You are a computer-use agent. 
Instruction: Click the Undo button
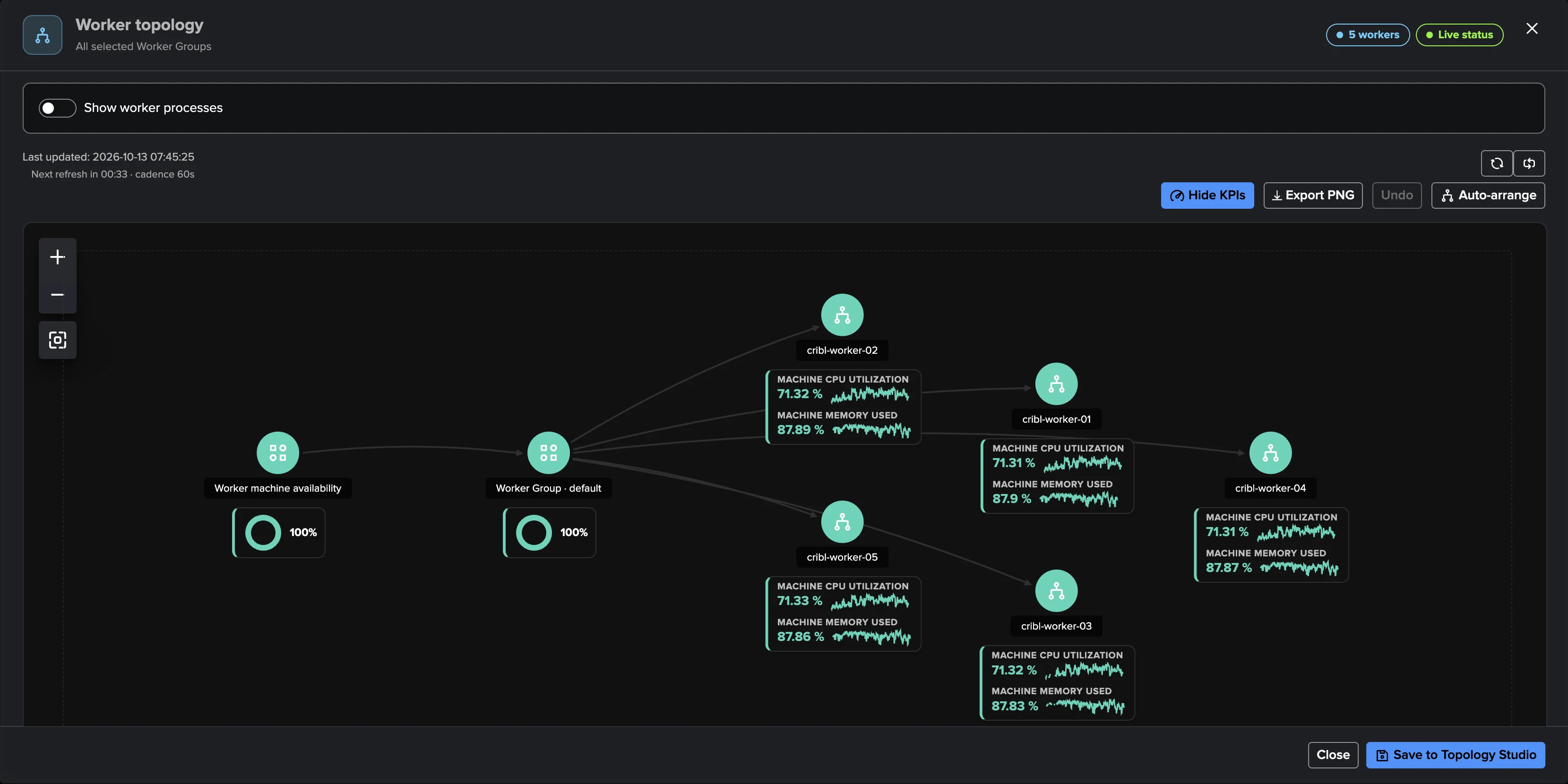pyautogui.click(x=1397, y=195)
